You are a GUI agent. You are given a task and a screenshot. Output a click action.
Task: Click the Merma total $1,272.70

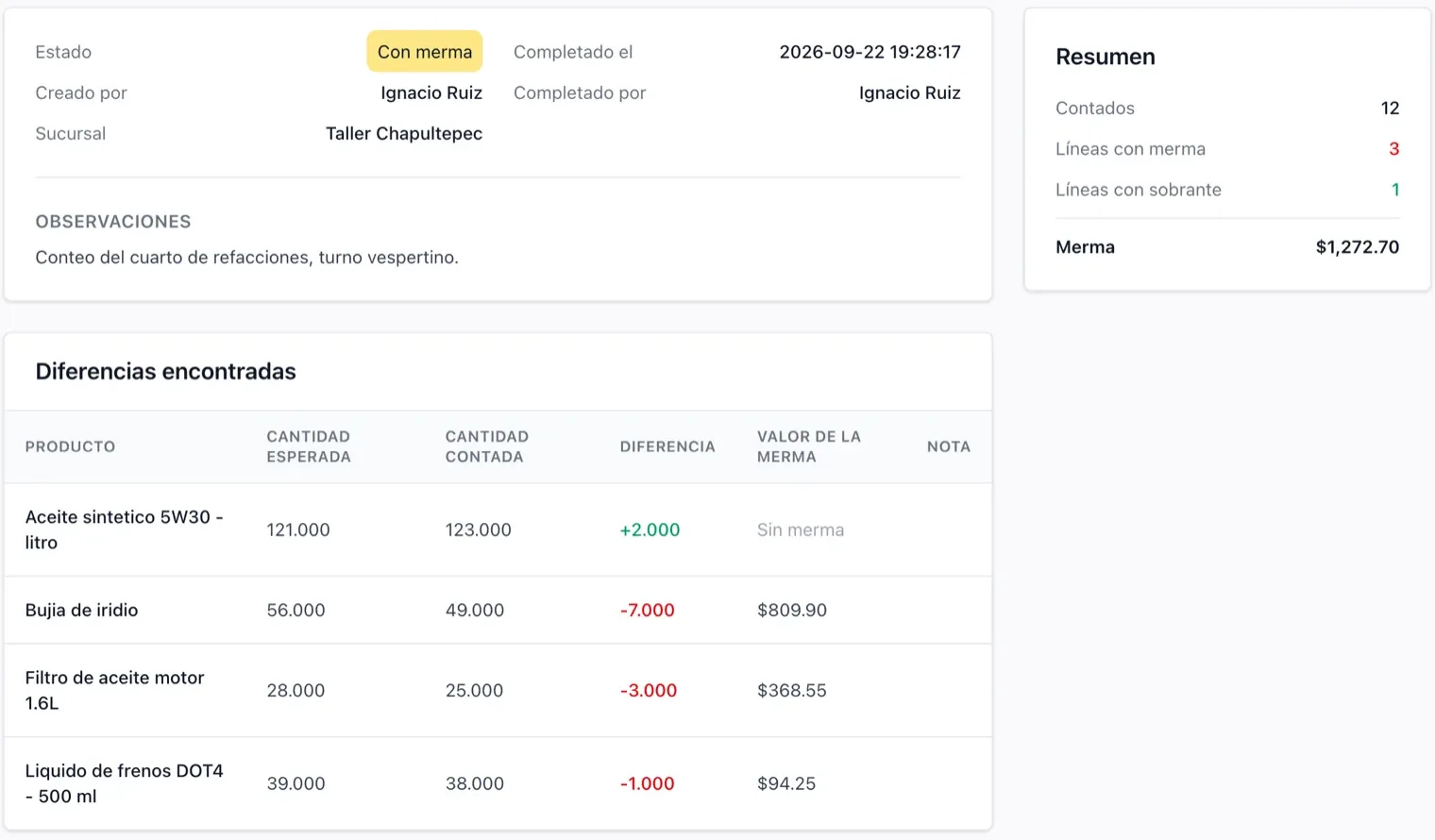[x=1357, y=246]
